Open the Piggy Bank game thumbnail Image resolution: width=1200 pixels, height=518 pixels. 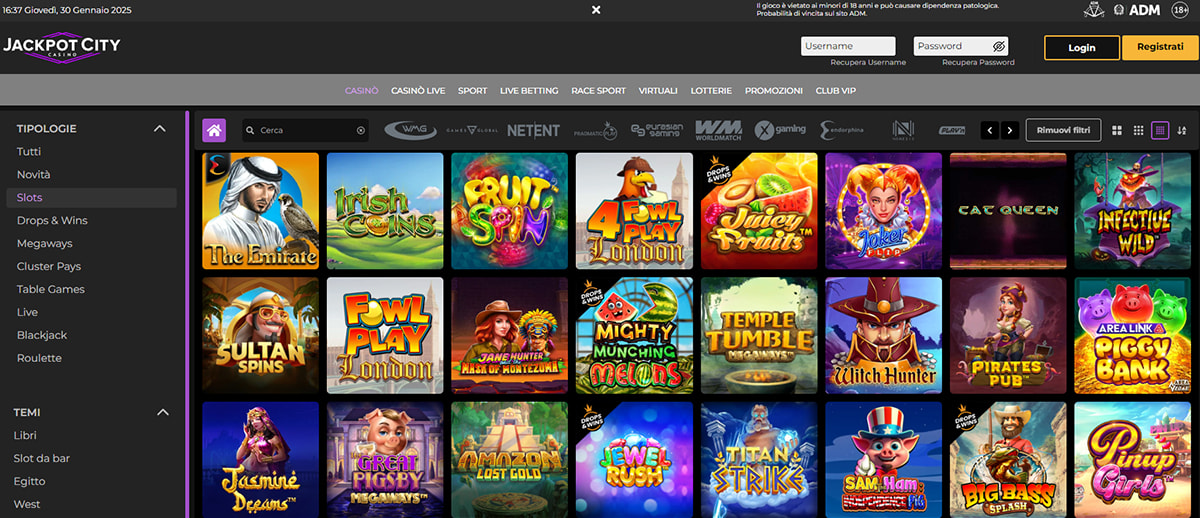(1133, 336)
